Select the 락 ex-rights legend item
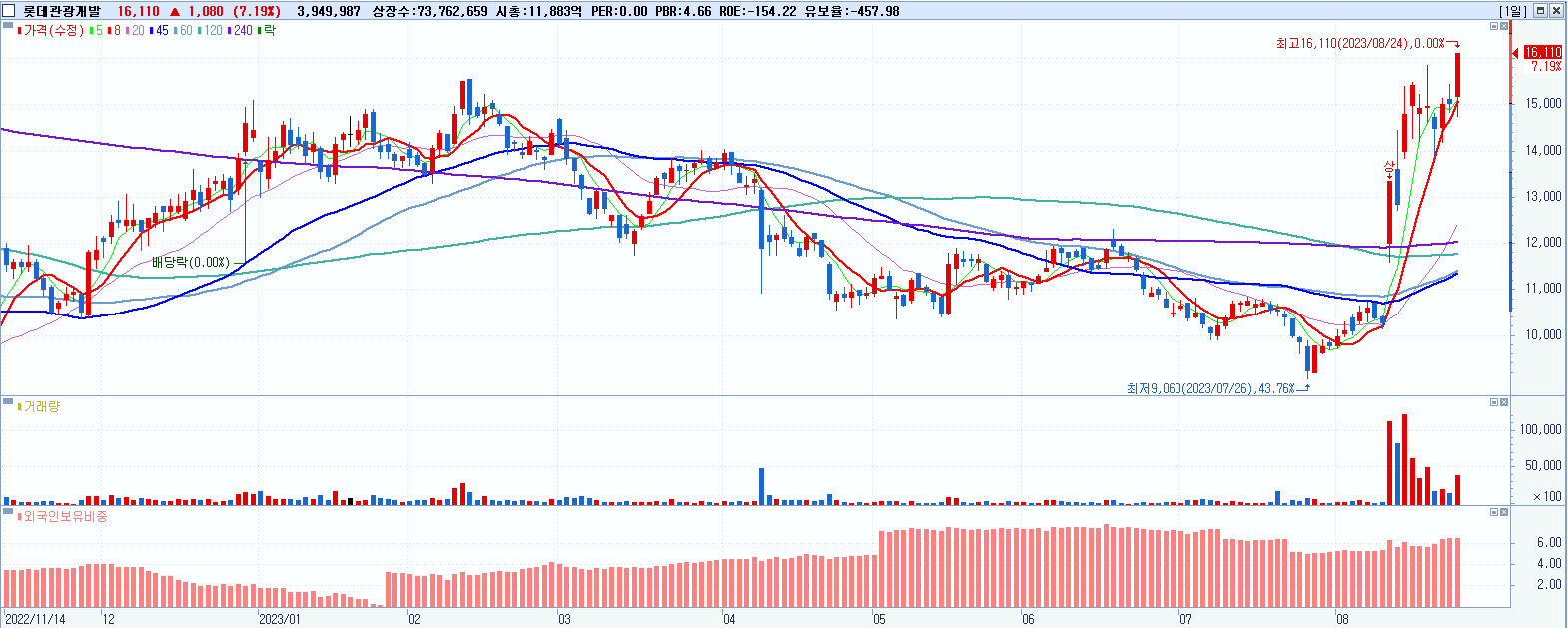The image size is (1568, 628). pos(266,31)
